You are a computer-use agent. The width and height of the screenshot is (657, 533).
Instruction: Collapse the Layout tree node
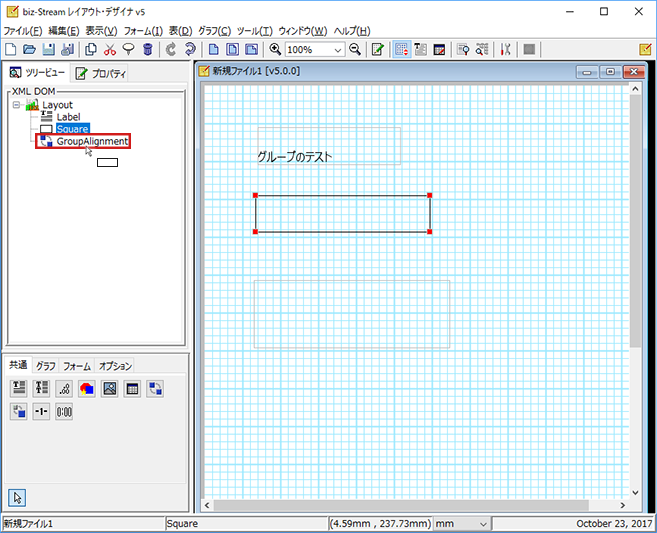point(16,105)
